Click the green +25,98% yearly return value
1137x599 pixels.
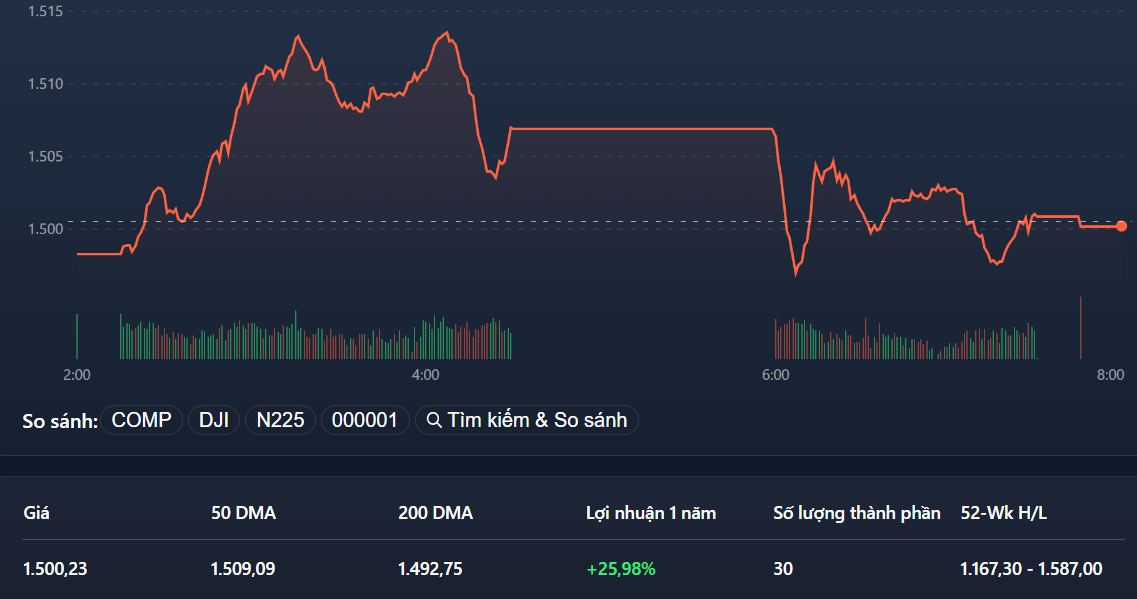click(621, 568)
